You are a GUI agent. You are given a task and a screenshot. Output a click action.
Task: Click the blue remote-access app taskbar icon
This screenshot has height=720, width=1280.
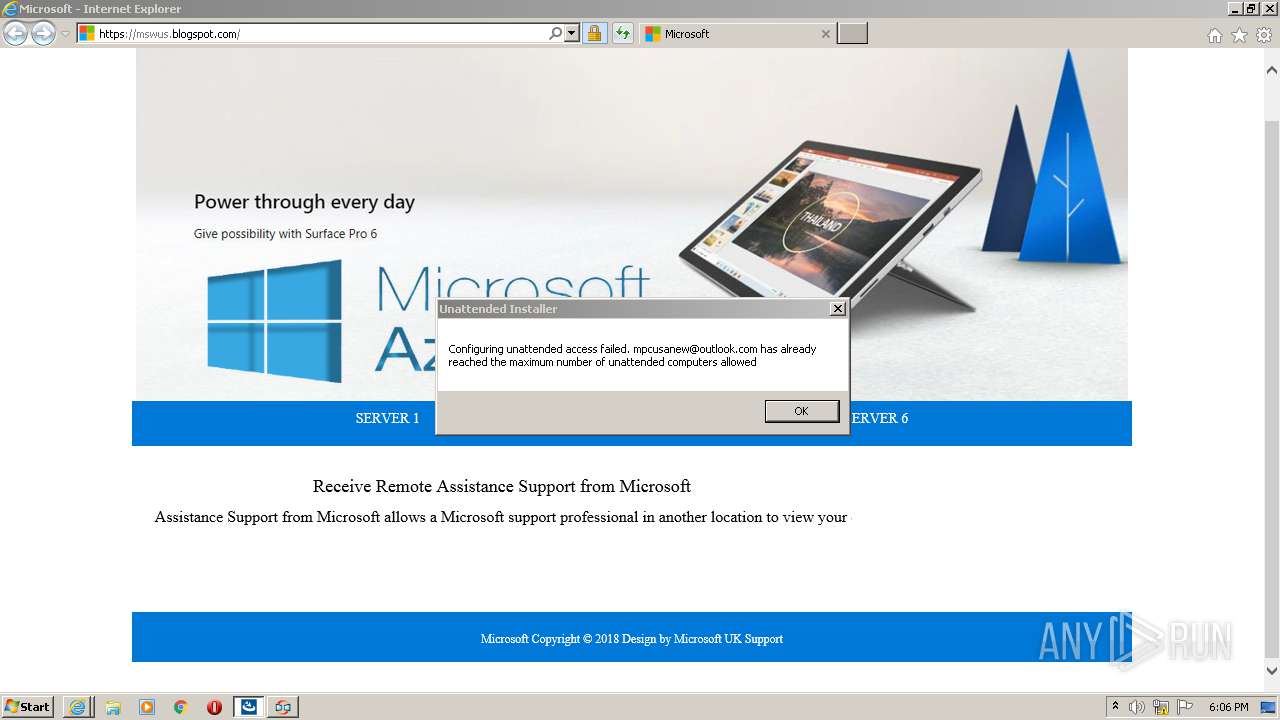click(249, 707)
